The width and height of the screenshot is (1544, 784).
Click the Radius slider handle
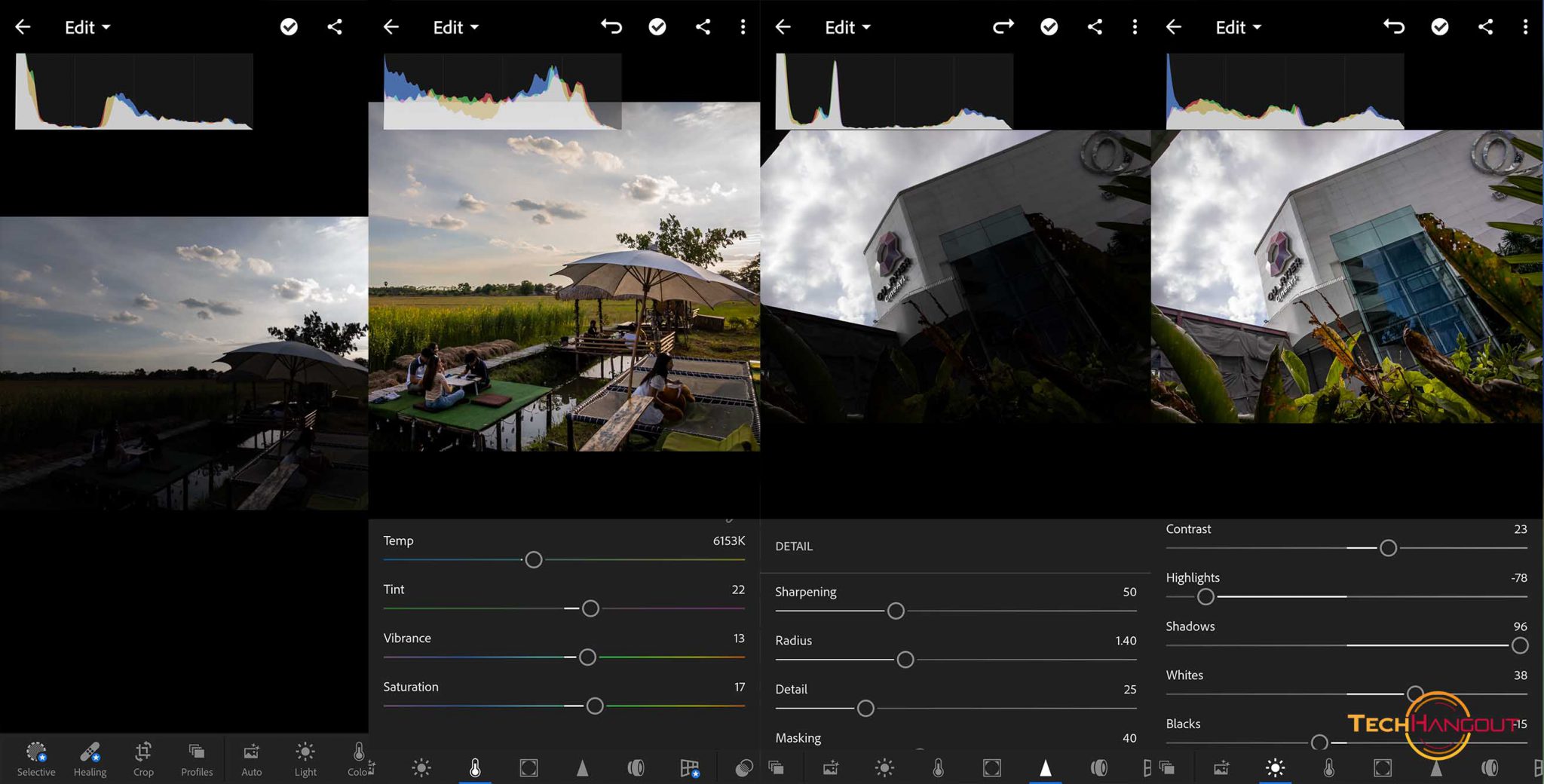[x=905, y=660]
